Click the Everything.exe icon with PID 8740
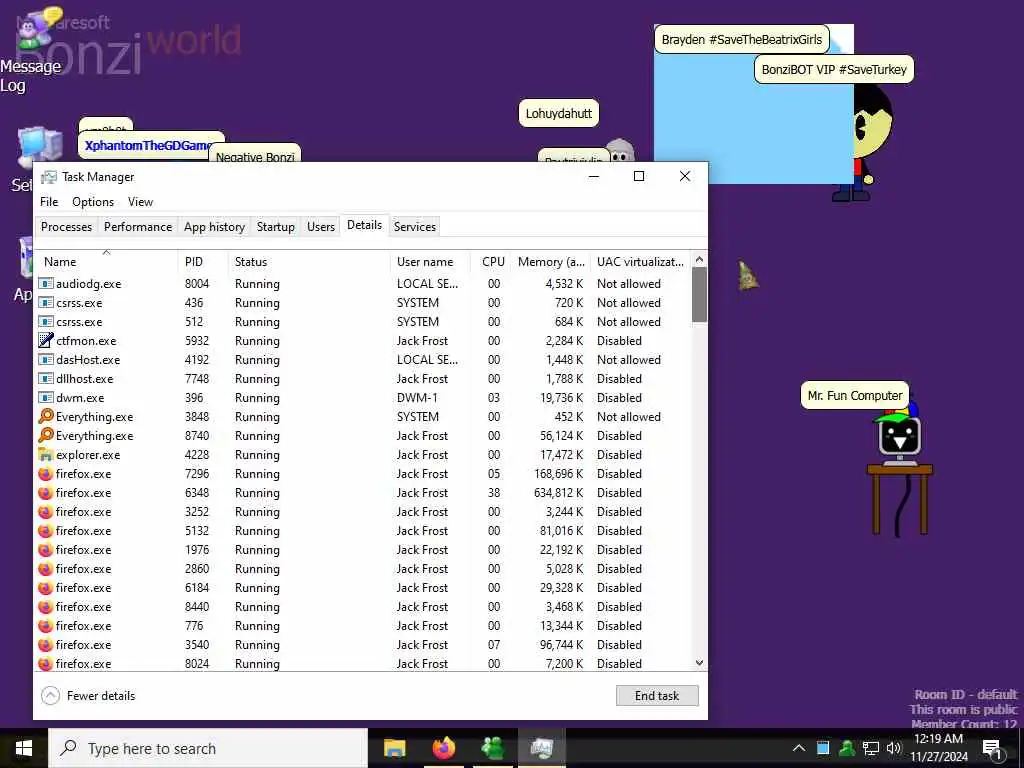 coord(46,435)
